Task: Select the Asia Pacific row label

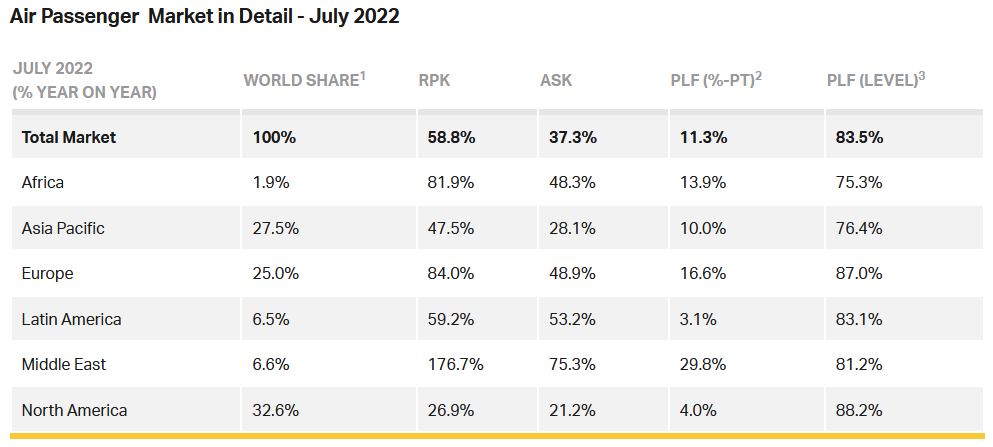Action: 63,228
